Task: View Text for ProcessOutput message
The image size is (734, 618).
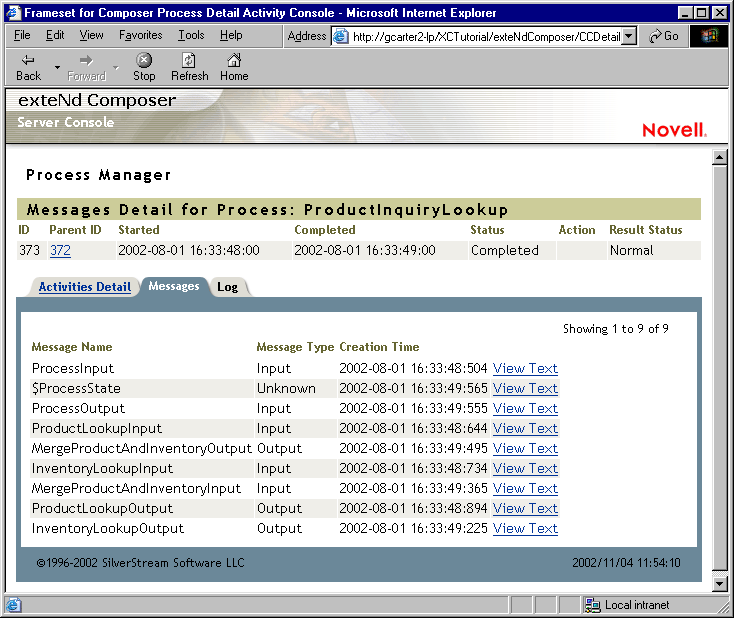Action: tap(525, 408)
